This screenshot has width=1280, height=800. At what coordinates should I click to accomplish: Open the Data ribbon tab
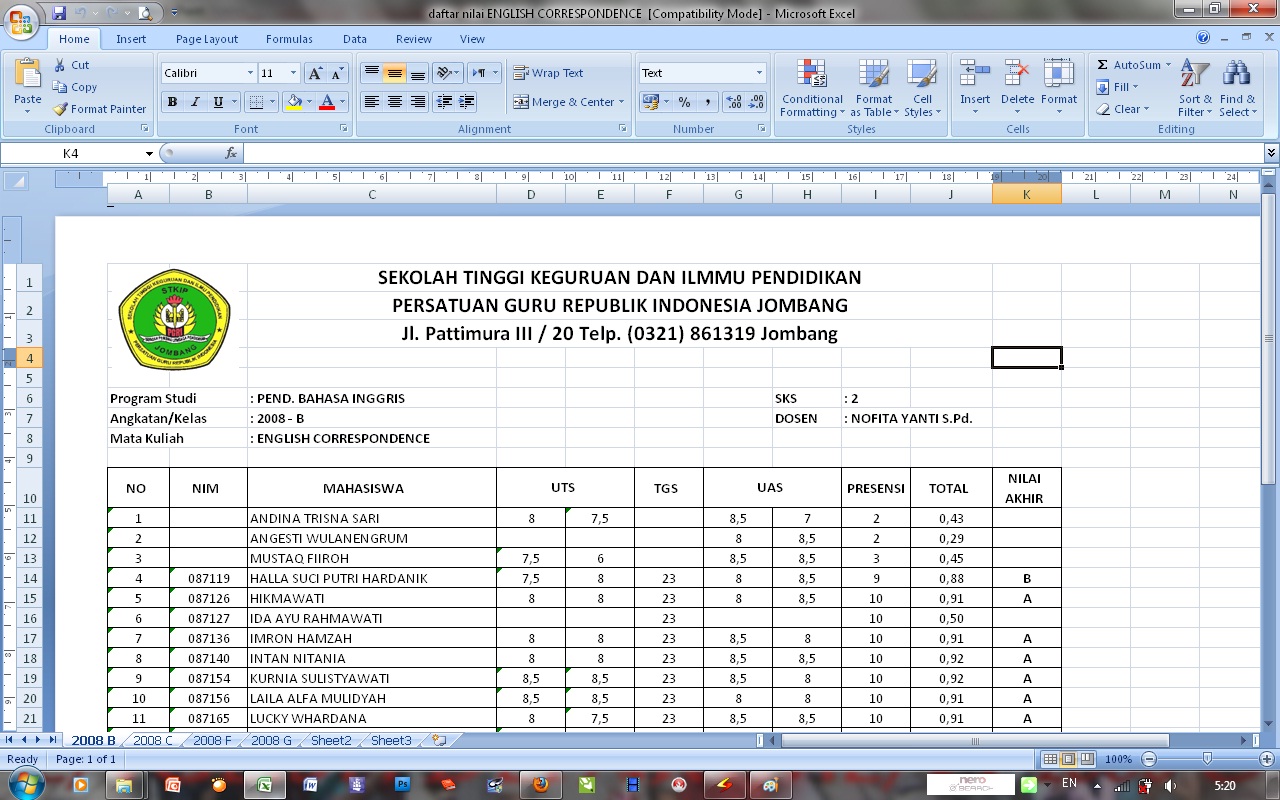tap(355, 39)
